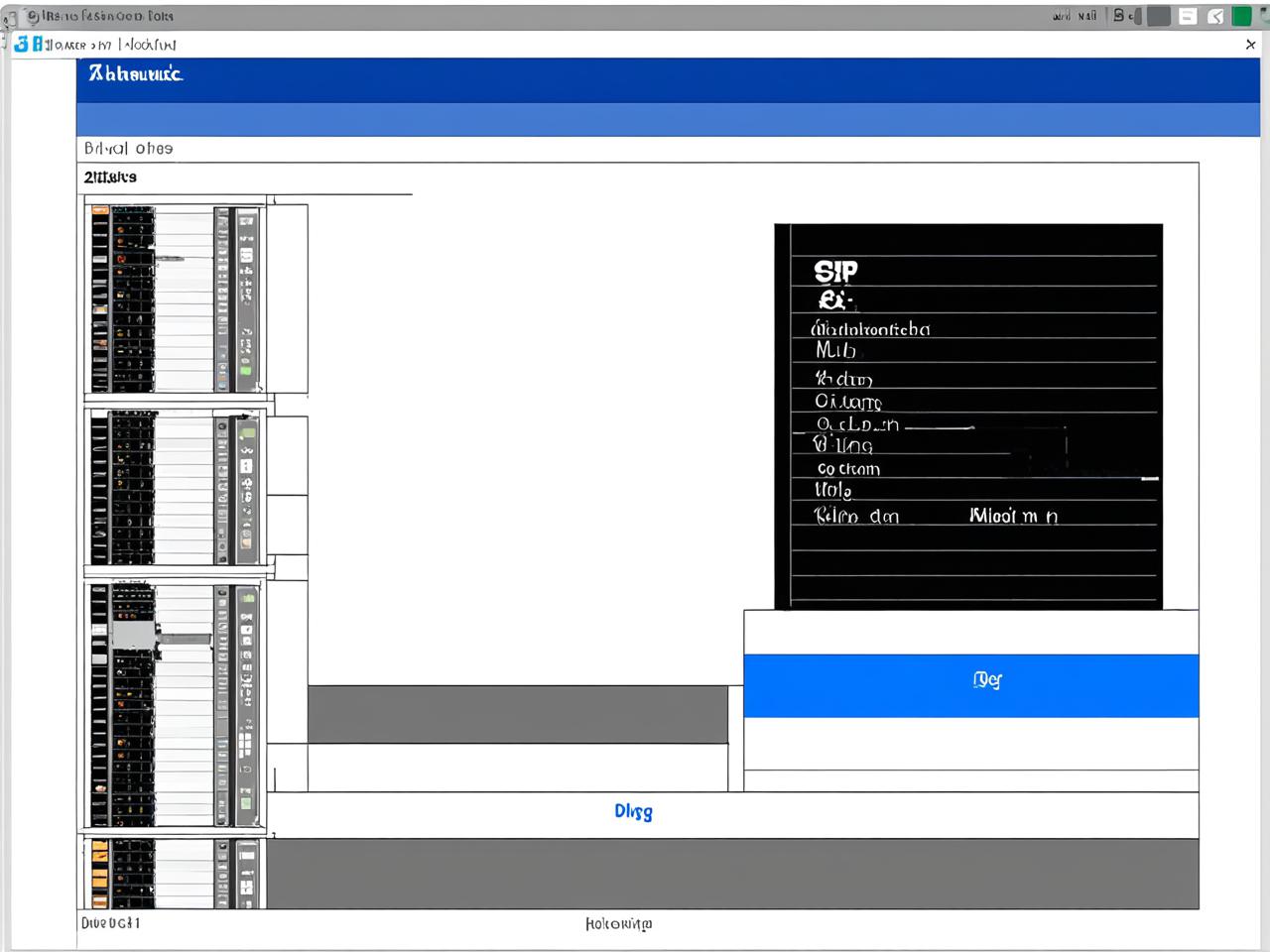
Task: Click the SIP heading in black panel
Action: (x=835, y=271)
